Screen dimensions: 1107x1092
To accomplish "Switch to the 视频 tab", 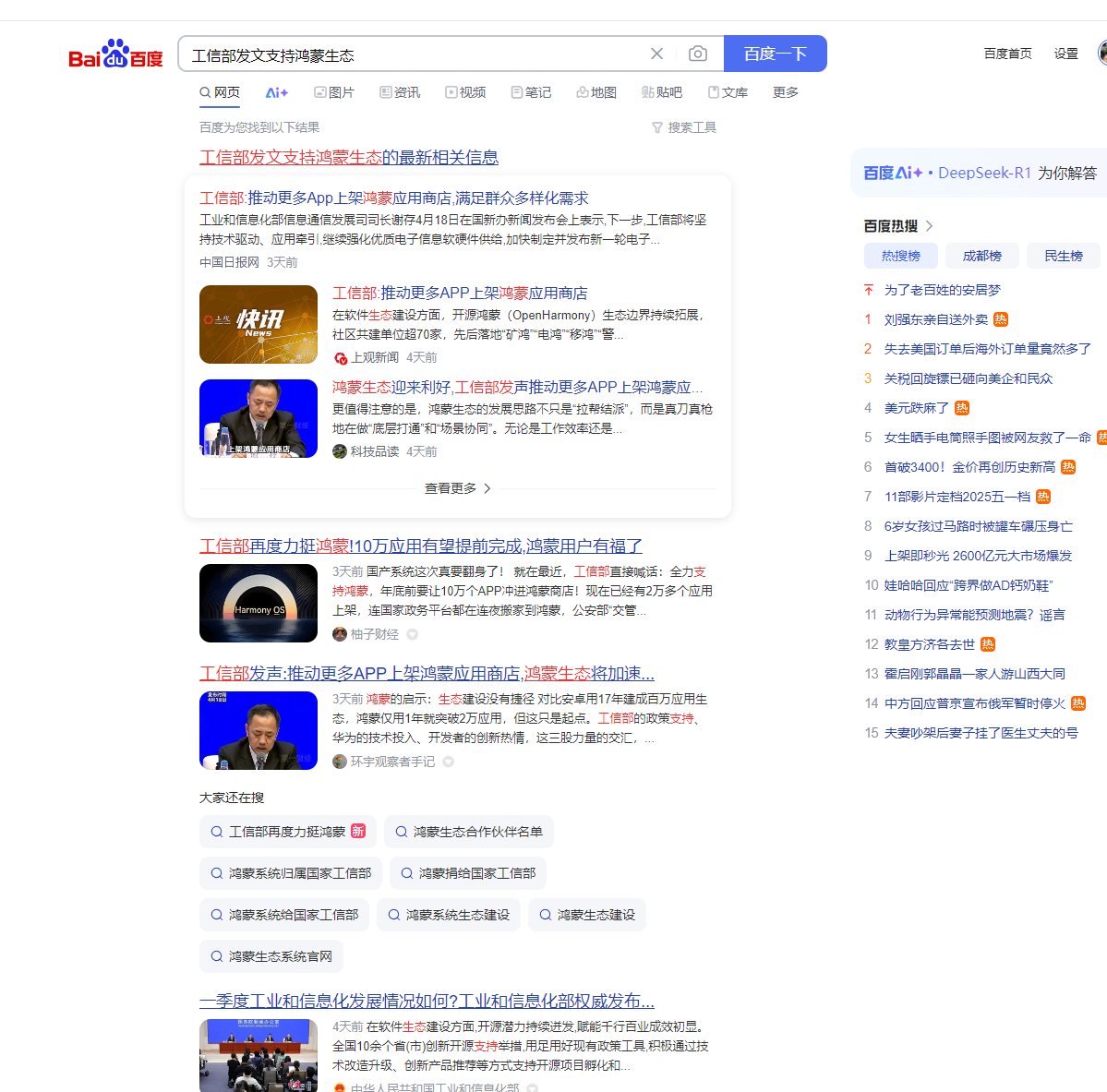I will pyautogui.click(x=465, y=92).
